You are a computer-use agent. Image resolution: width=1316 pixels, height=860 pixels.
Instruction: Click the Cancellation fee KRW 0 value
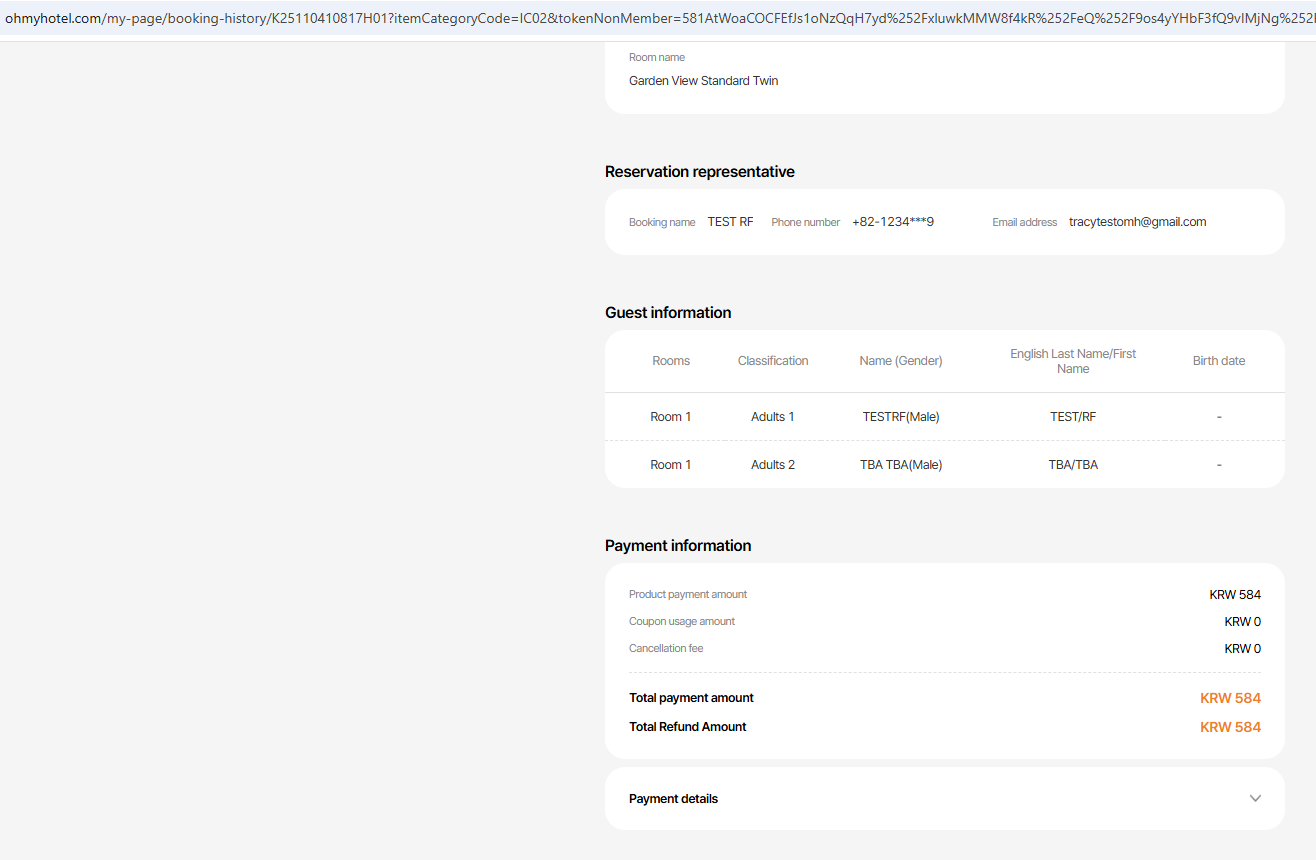pos(1242,649)
